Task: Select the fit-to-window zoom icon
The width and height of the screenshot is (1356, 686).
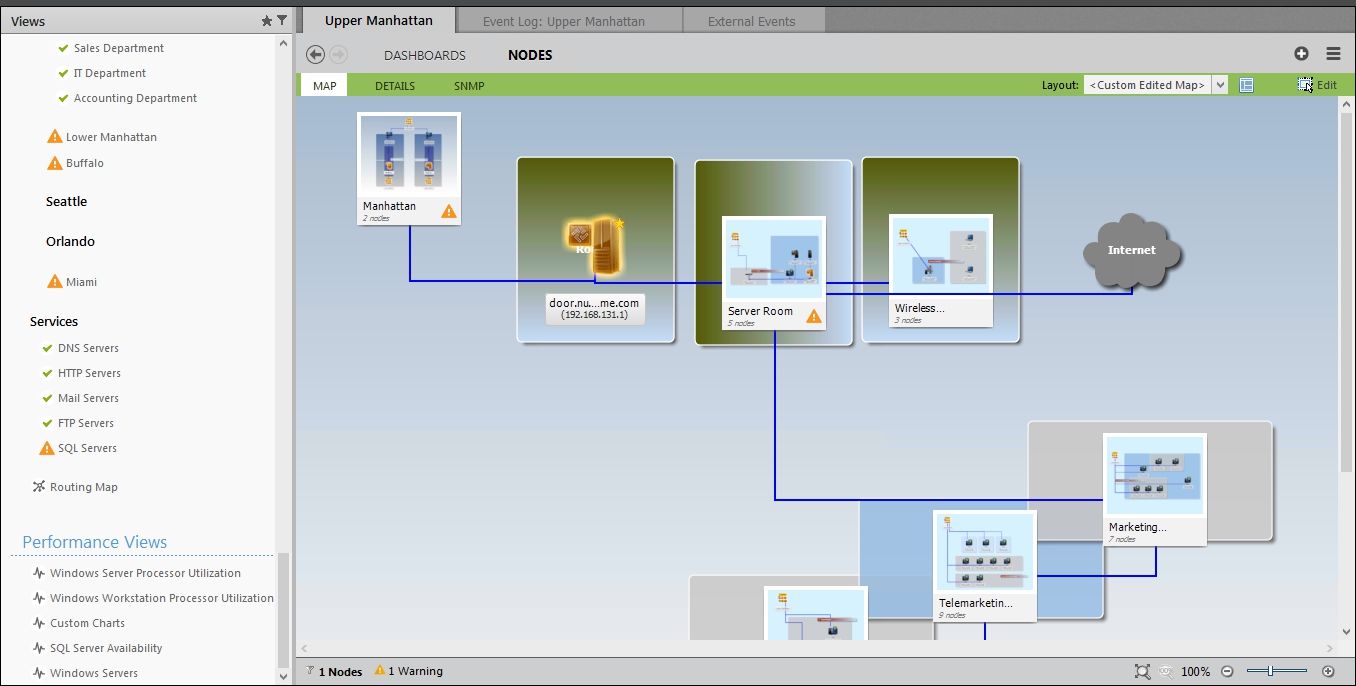Action: (1141, 671)
